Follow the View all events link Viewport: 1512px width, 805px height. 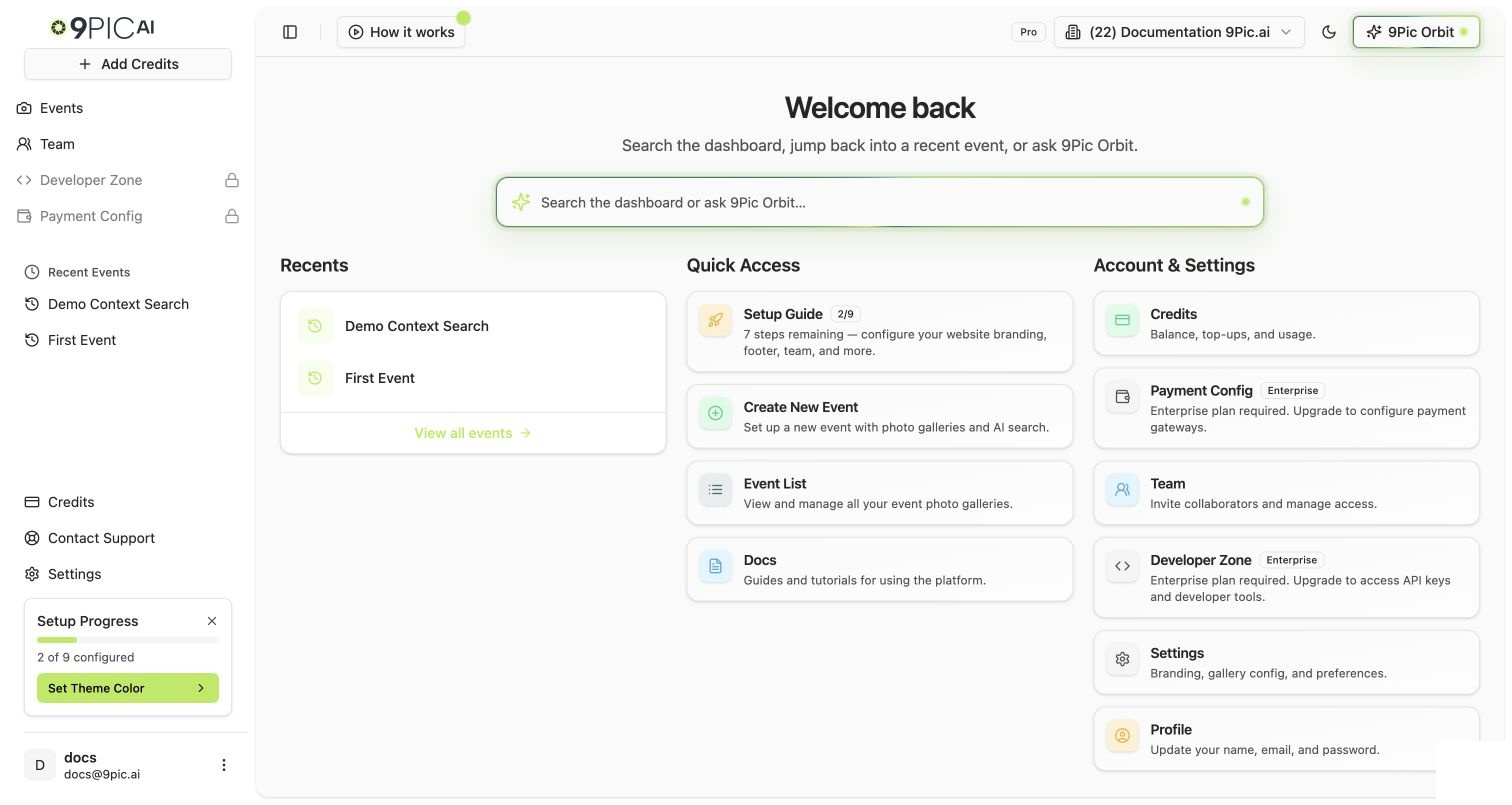point(473,433)
